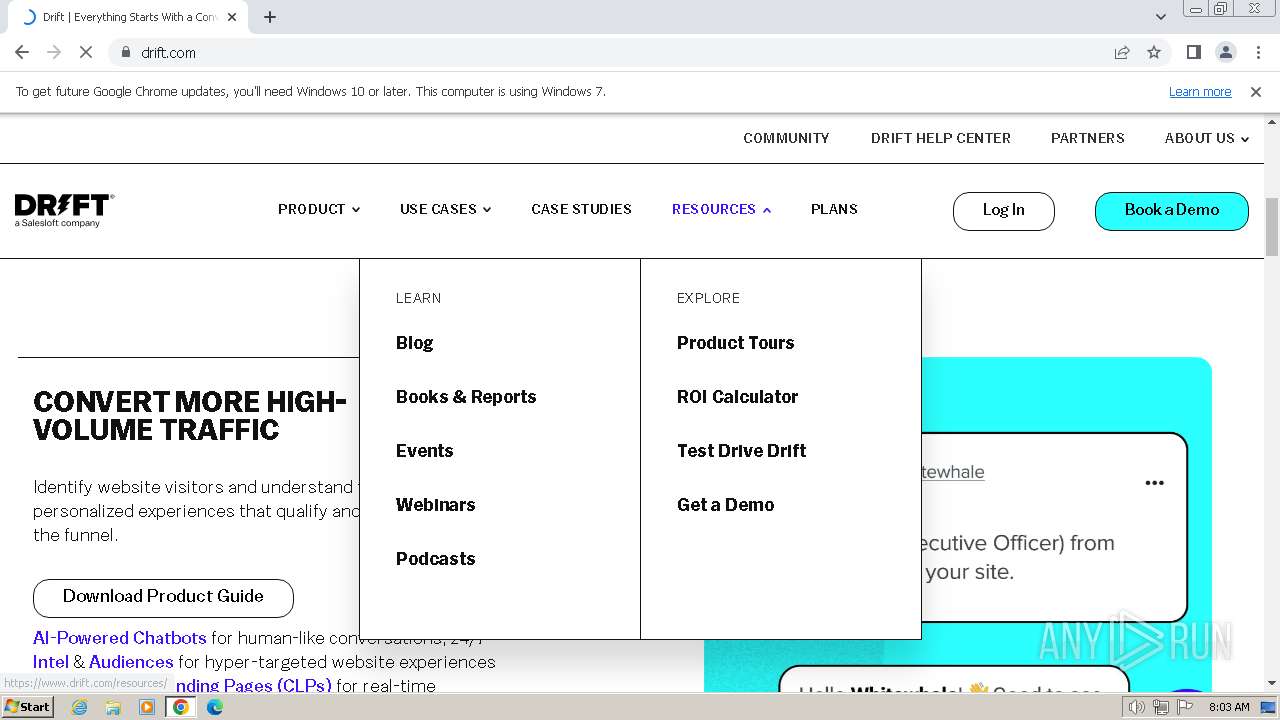Expand the USE CASES menu
This screenshot has width=1280, height=720.
coord(445,209)
